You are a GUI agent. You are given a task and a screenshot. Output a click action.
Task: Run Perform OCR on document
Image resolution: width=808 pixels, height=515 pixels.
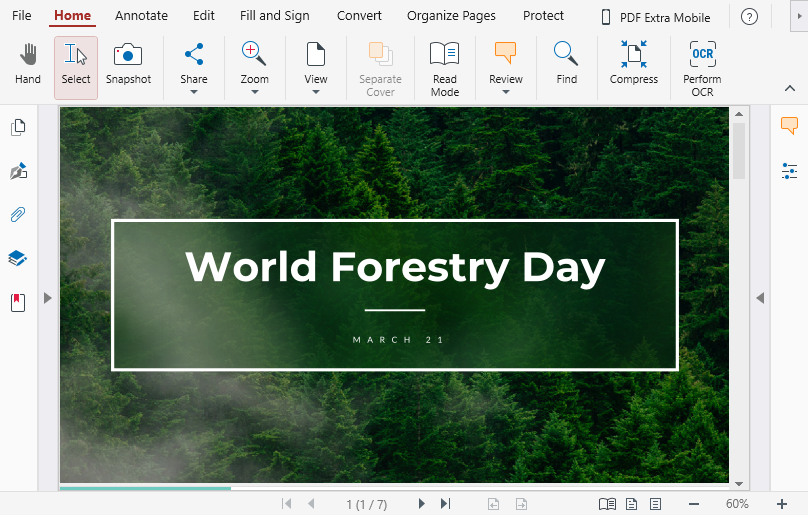click(702, 68)
